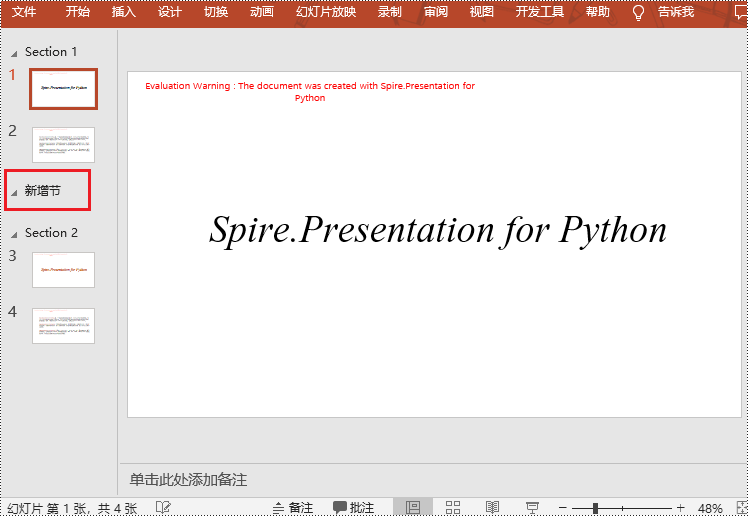Viewport: 748px width, 516px height.
Task: Open the 动画 ribbon tab
Action: (x=262, y=11)
